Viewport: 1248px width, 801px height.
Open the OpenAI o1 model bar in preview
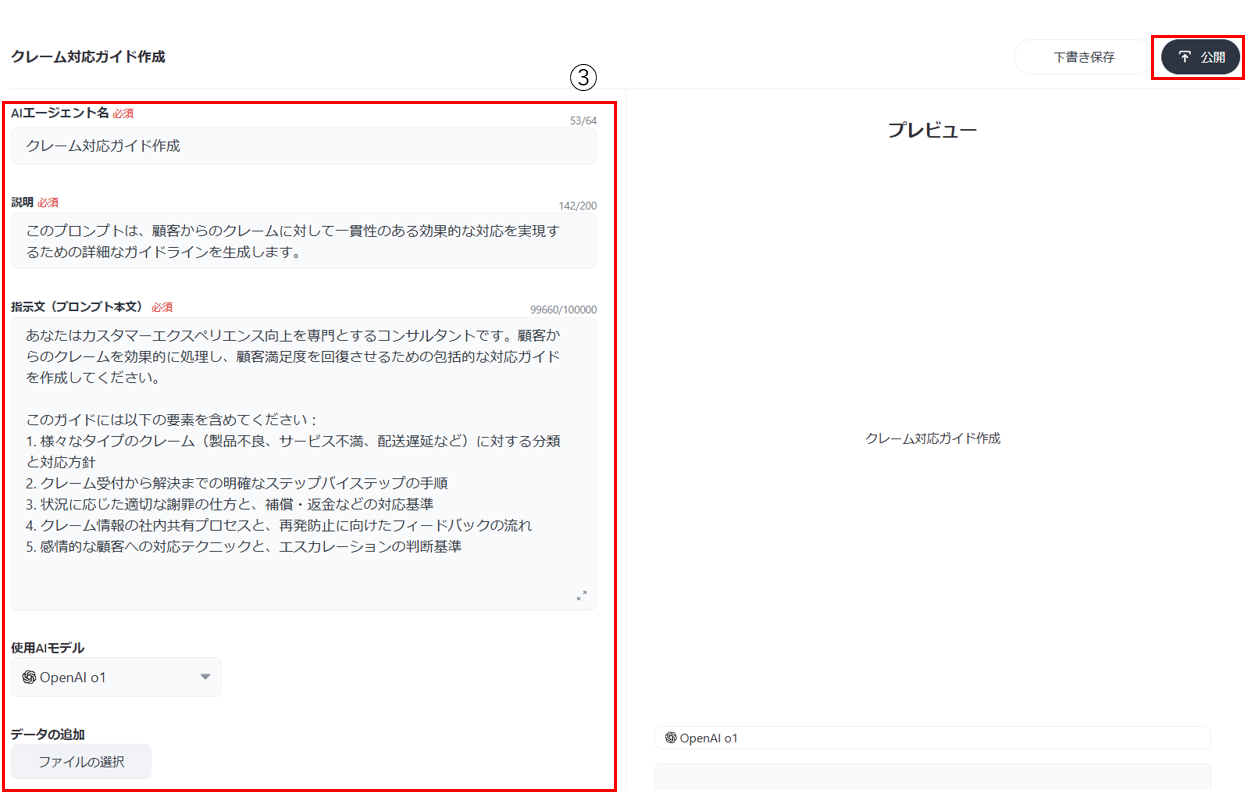pyautogui.click(x=930, y=738)
